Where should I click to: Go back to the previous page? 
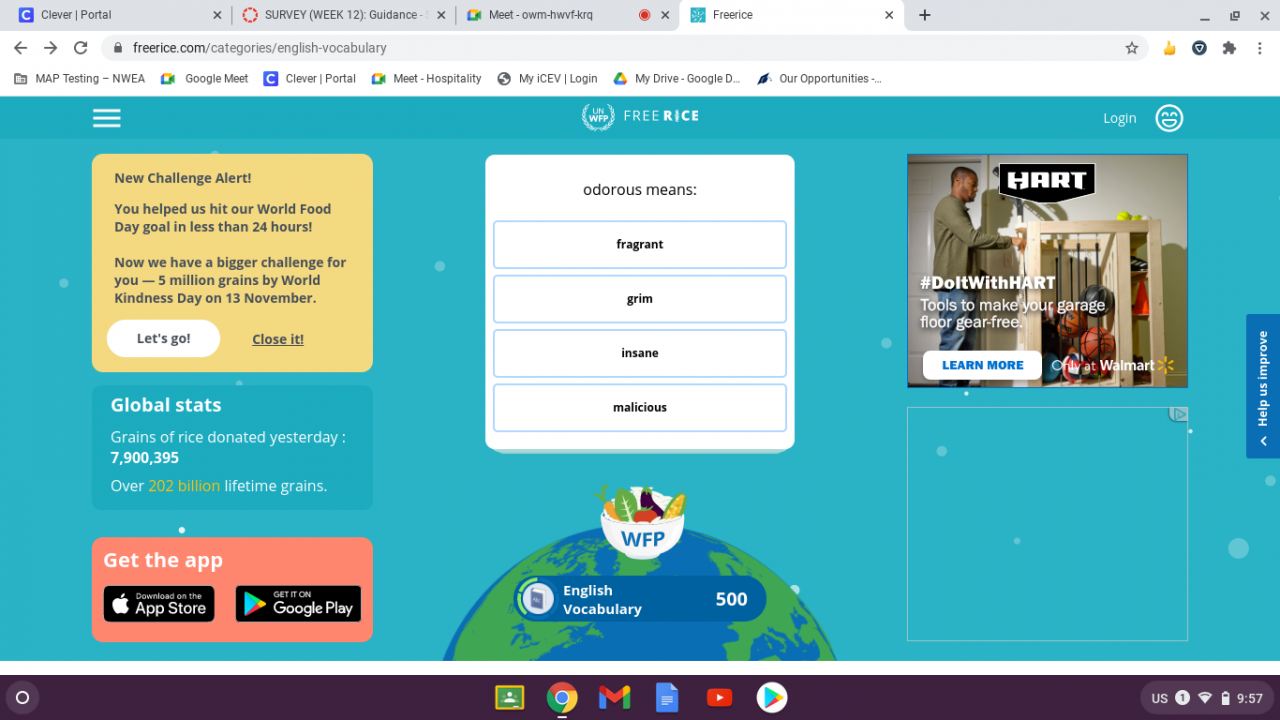pyautogui.click(x=22, y=48)
